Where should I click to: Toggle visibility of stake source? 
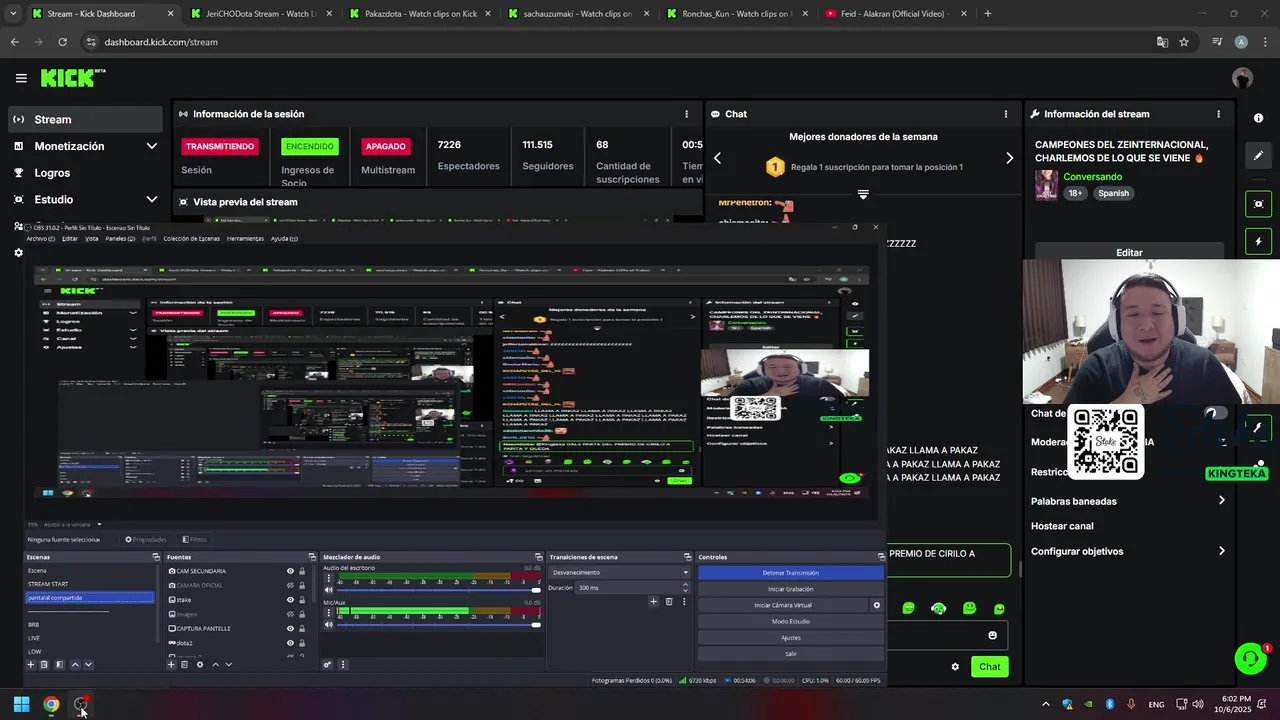tap(290, 600)
